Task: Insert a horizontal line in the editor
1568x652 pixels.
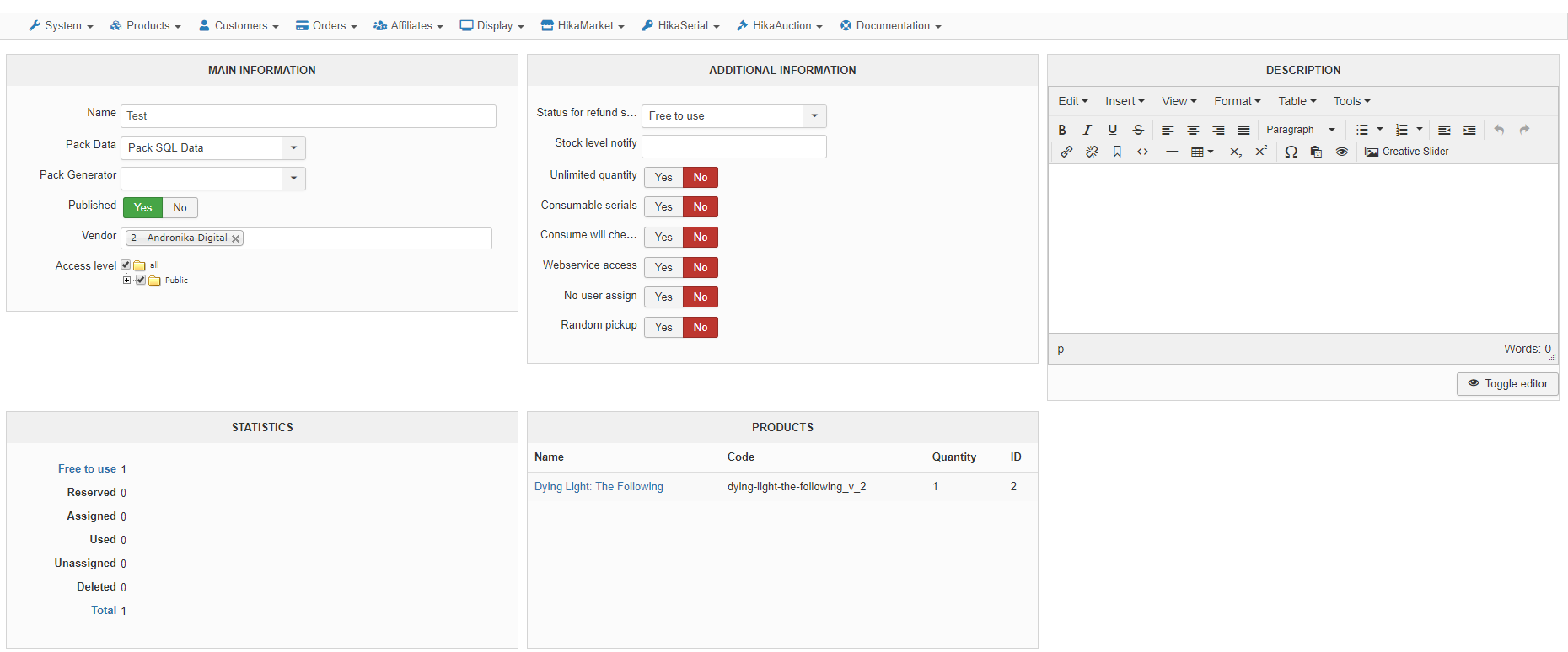Action: point(1172,152)
